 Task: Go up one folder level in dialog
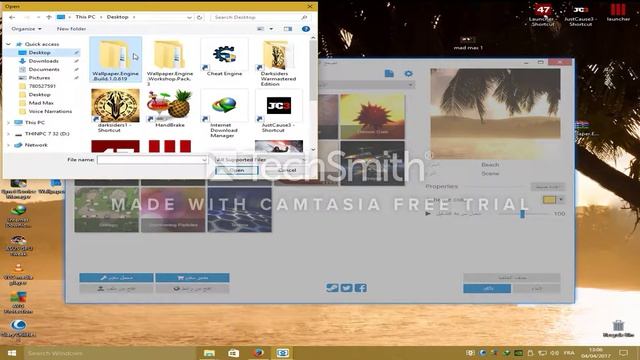pos(49,17)
